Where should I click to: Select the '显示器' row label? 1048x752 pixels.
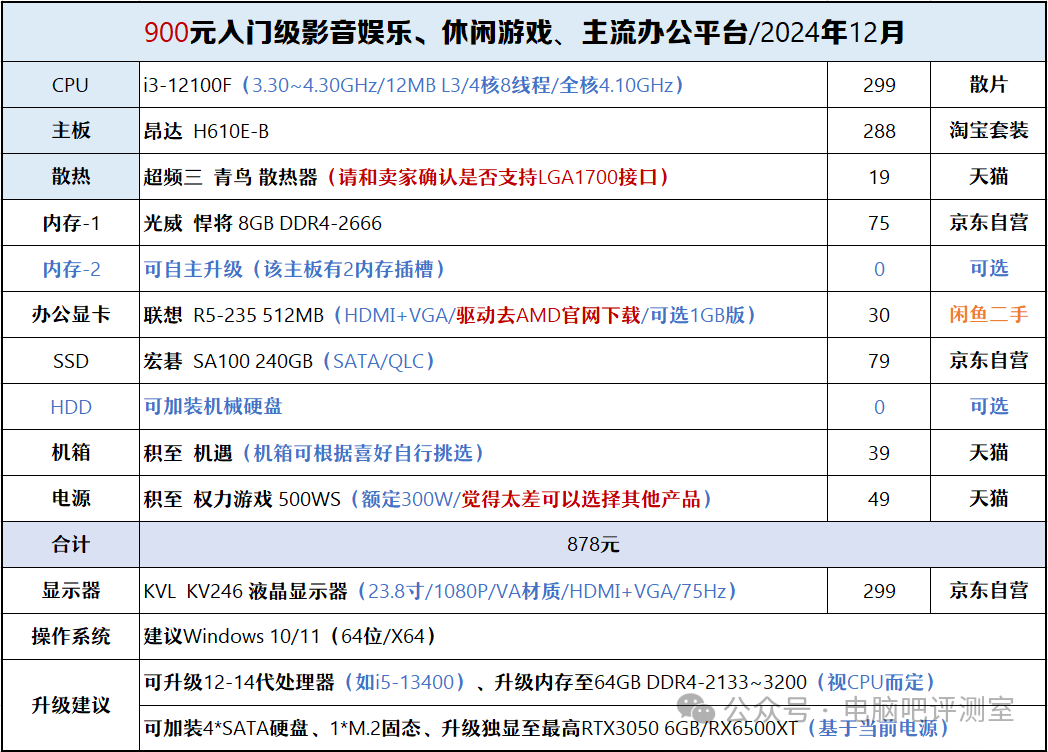coord(70,592)
